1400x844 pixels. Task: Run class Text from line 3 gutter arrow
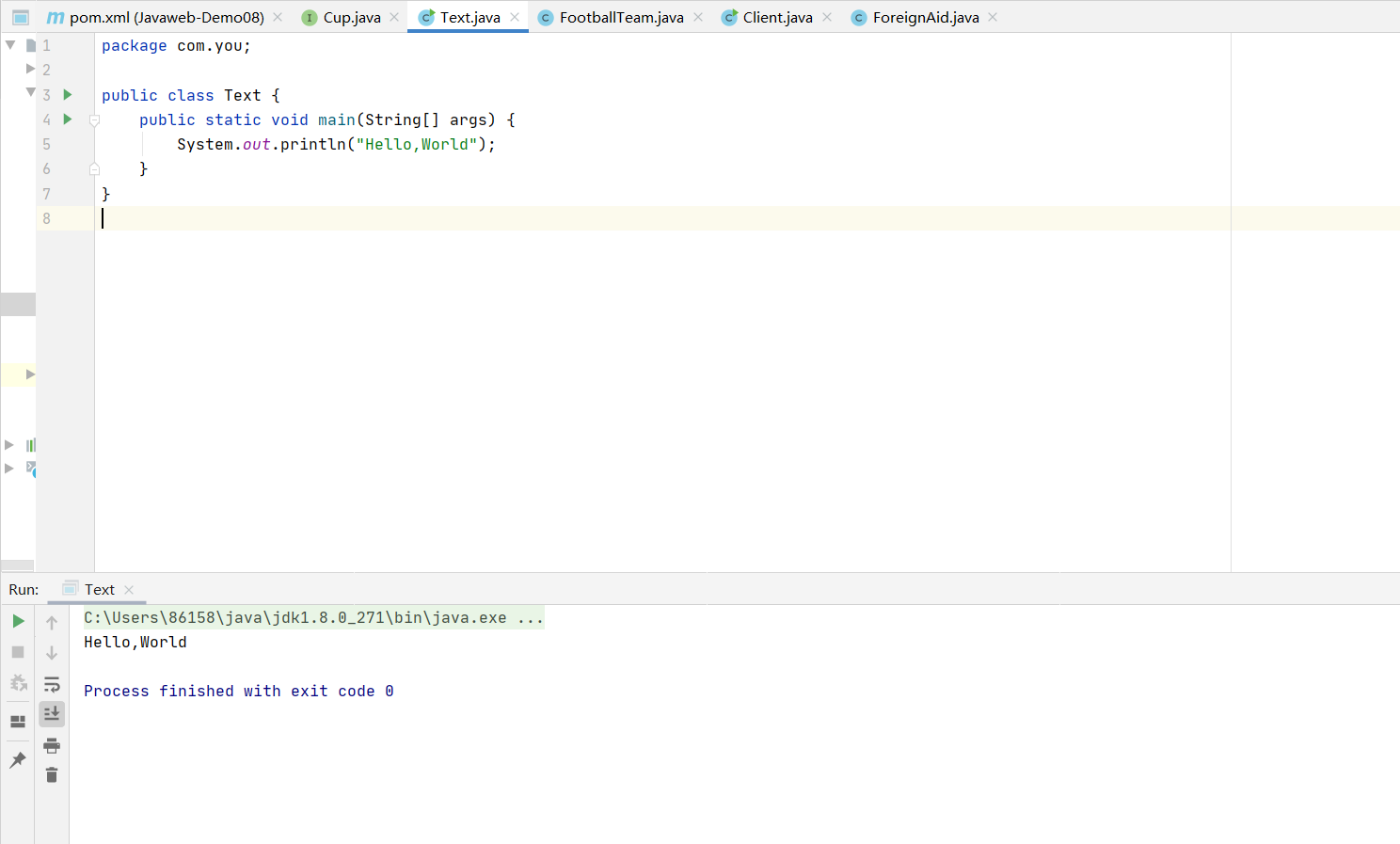point(68,95)
